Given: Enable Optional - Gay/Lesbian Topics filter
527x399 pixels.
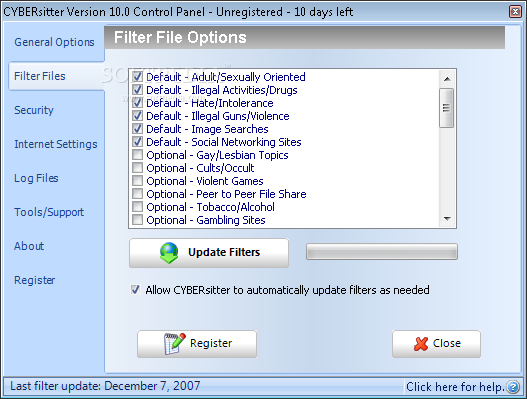Looking at the screenshot, I should pos(137,155).
